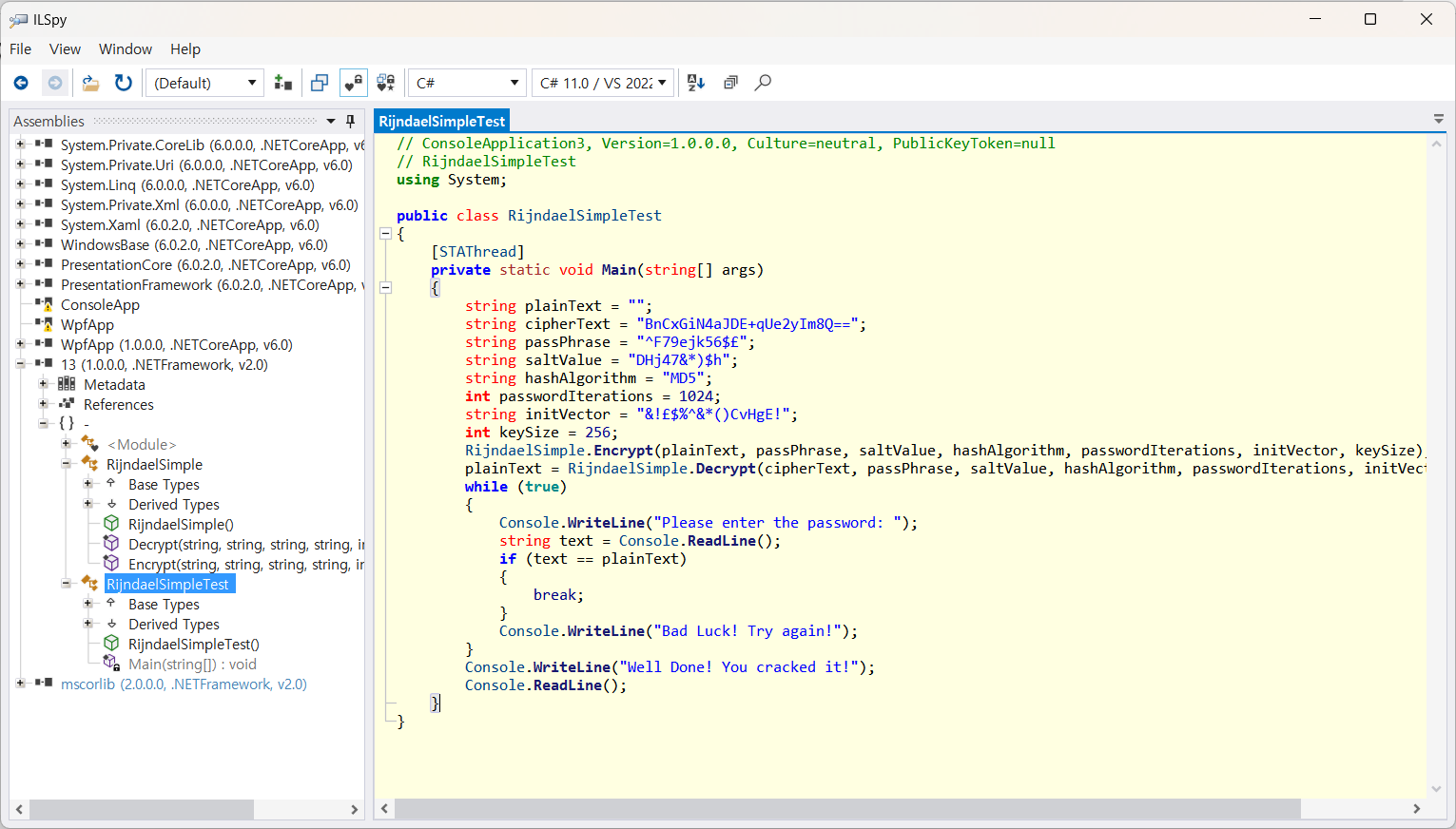Click the Decrypt method icon

click(x=111, y=544)
